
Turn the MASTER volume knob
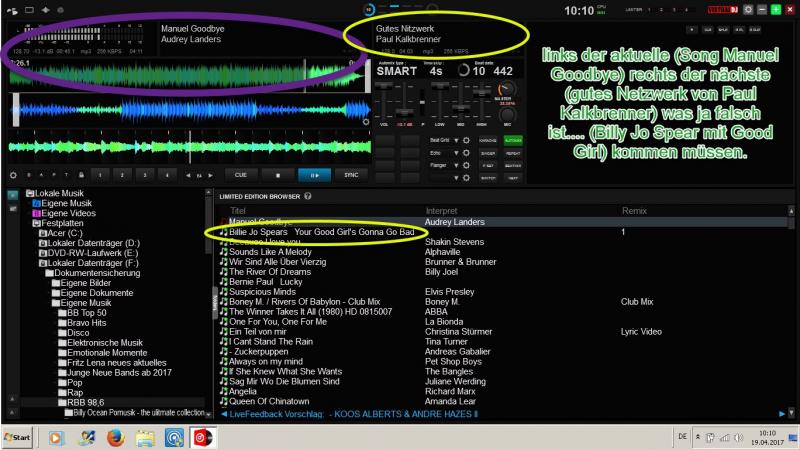[505, 89]
